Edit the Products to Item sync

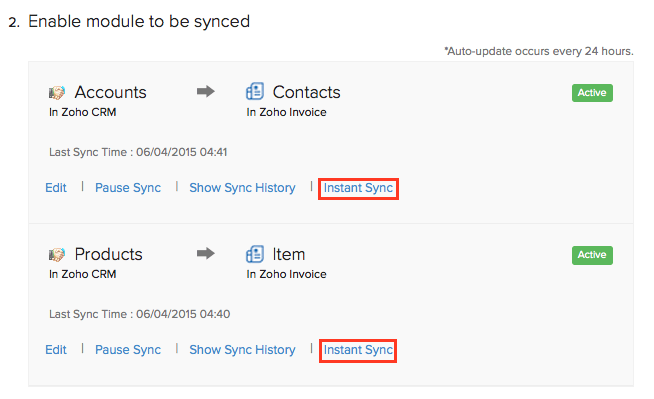(56, 349)
